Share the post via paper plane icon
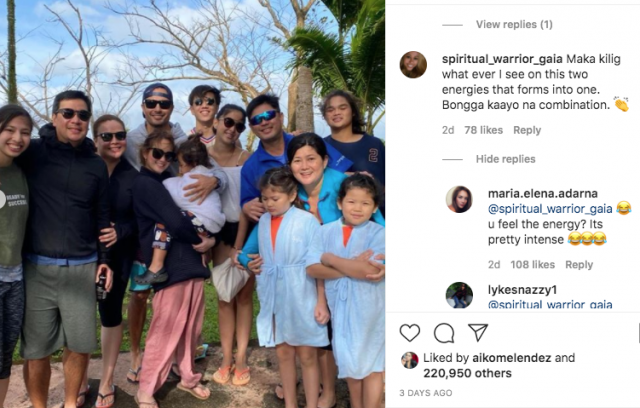Screen dimensions: 640x408 point(478,333)
